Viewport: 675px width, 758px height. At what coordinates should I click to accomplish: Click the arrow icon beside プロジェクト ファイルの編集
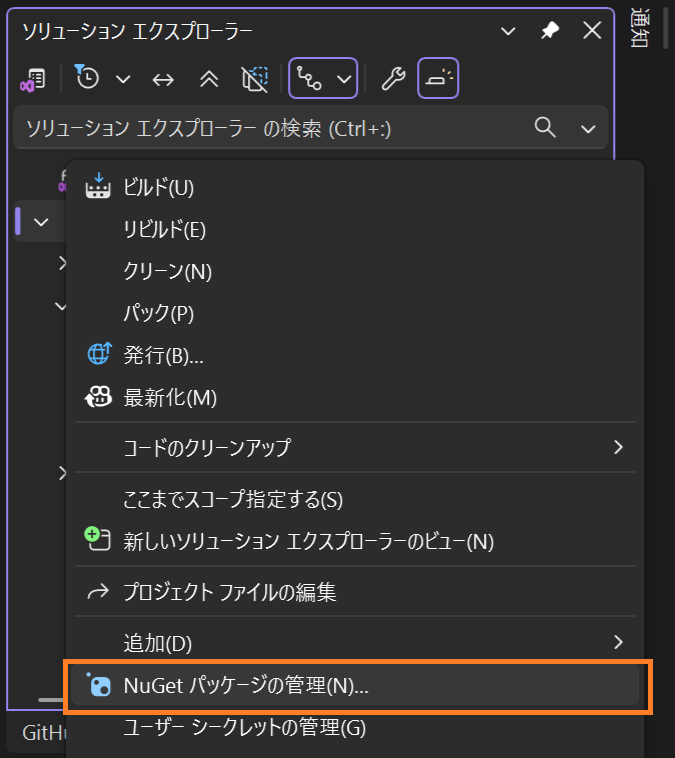(x=98, y=591)
